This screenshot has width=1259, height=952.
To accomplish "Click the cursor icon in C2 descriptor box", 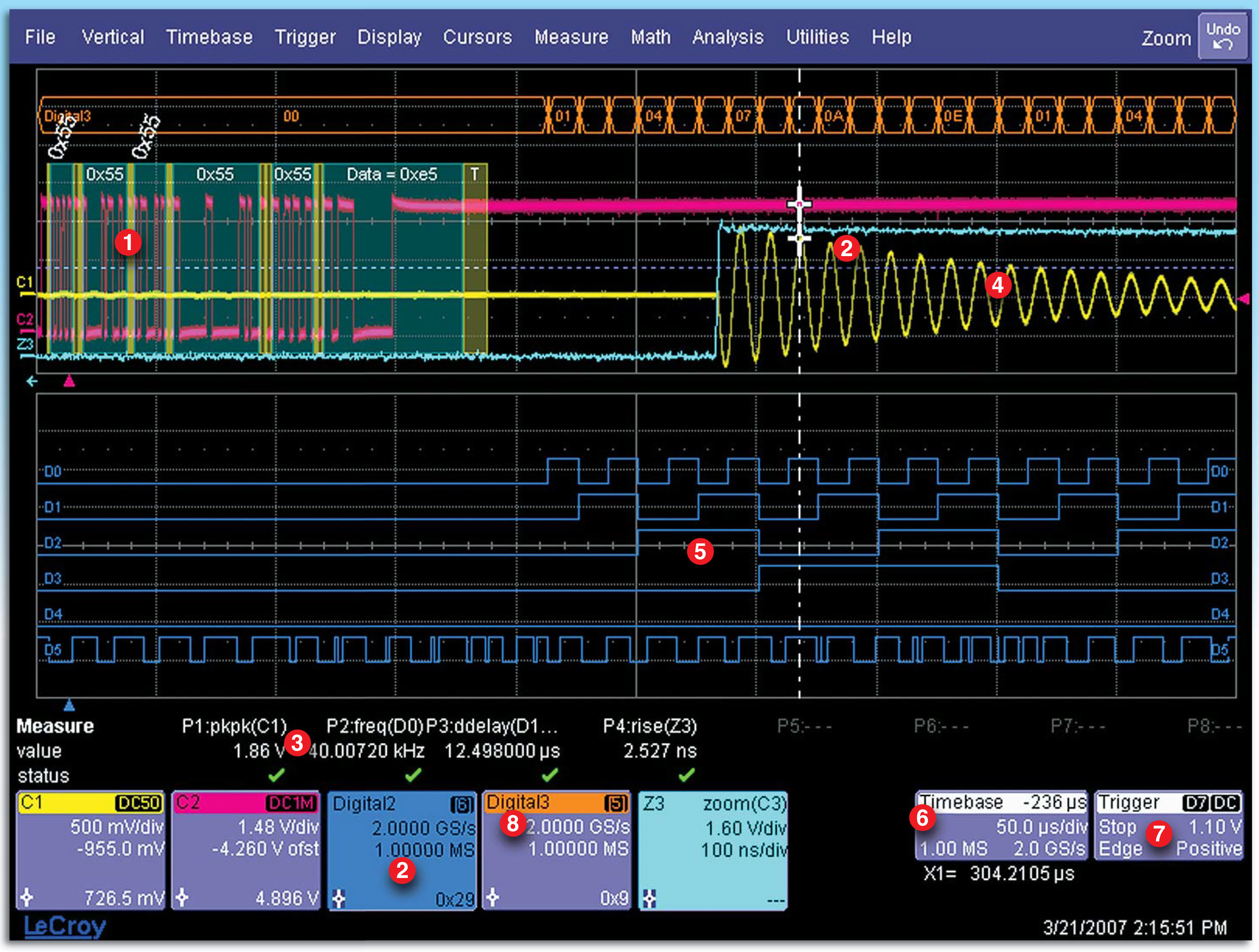I will [182, 898].
